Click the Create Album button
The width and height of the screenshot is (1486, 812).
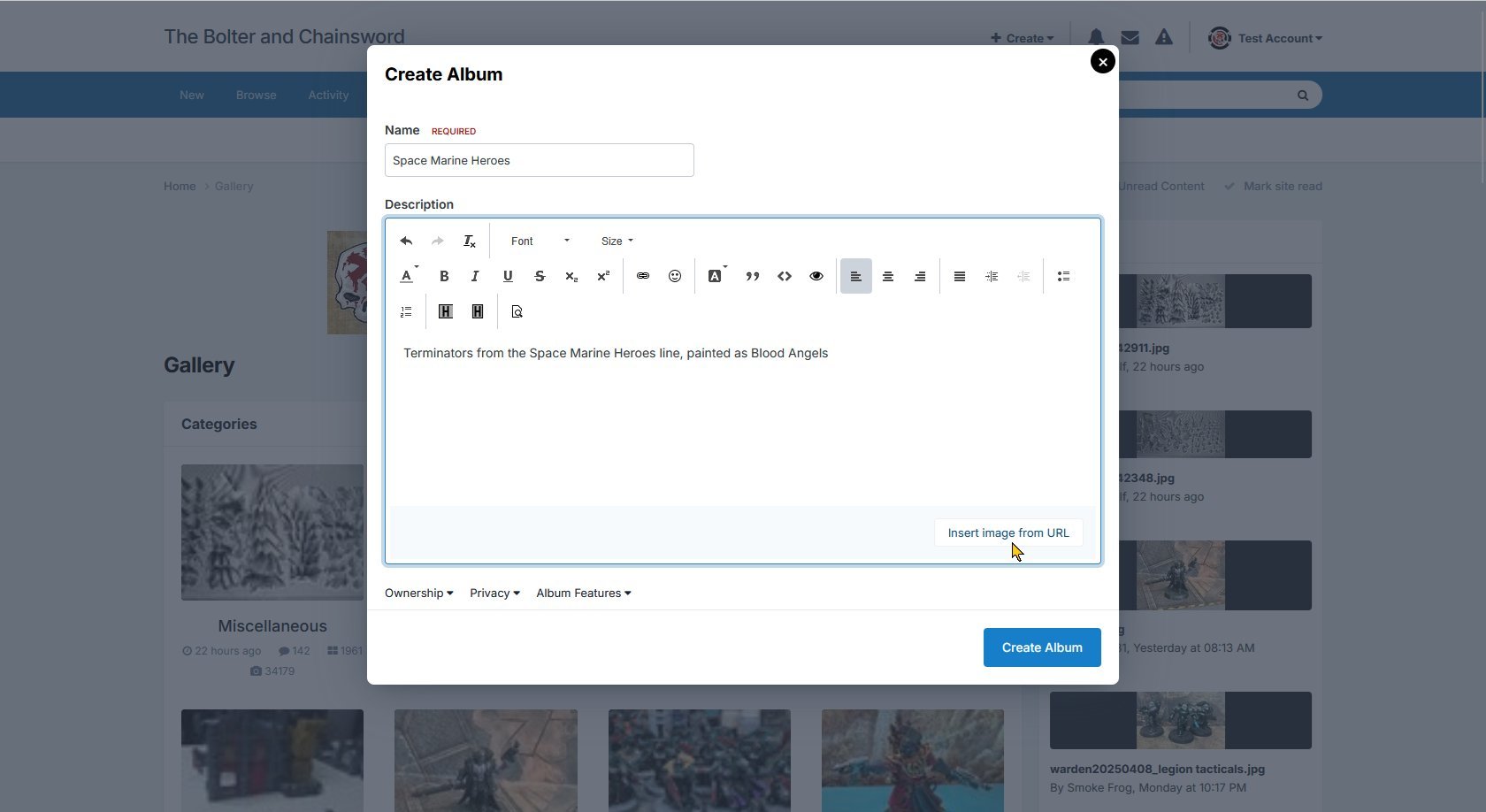click(1042, 647)
